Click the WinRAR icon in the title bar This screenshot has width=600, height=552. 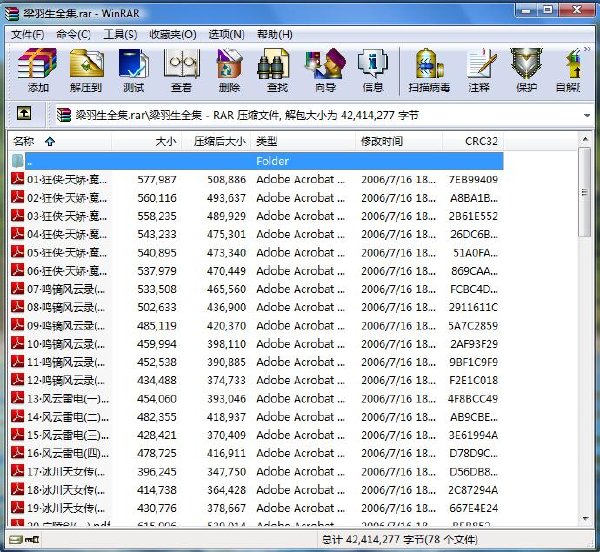tap(12, 13)
